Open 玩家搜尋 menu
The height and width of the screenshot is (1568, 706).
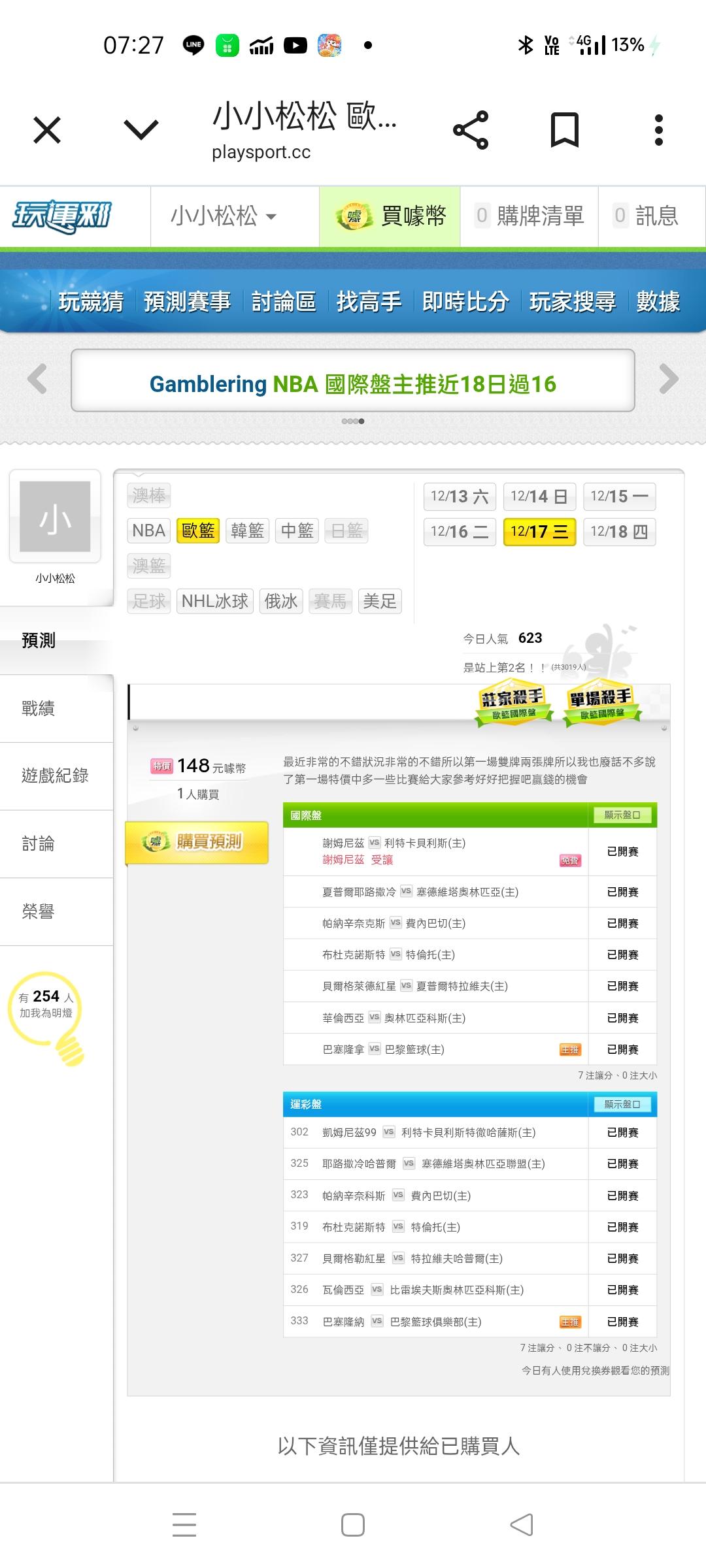(573, 302)
